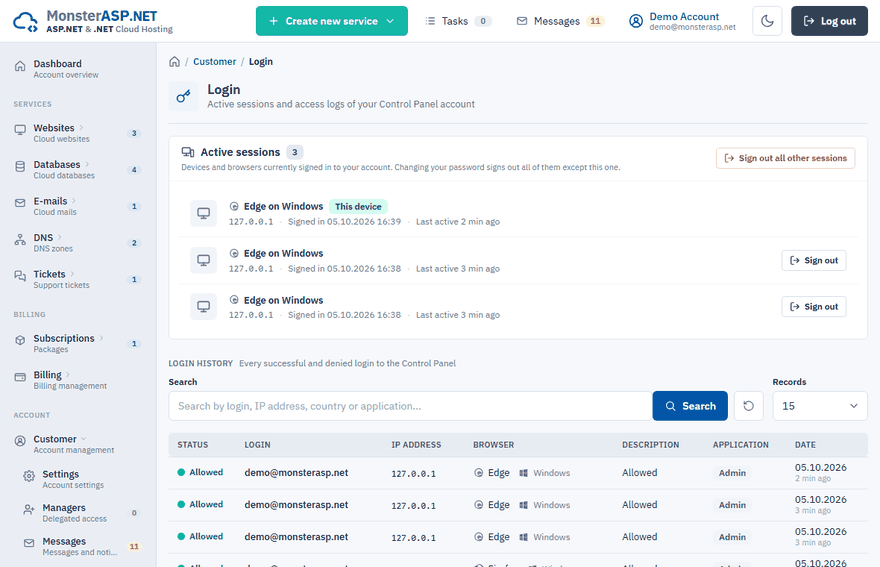Image resolution: width=880 pixels, height=567 pixels.
Task: Click the IP ADDRESS column header
Action: click(416, 445)
